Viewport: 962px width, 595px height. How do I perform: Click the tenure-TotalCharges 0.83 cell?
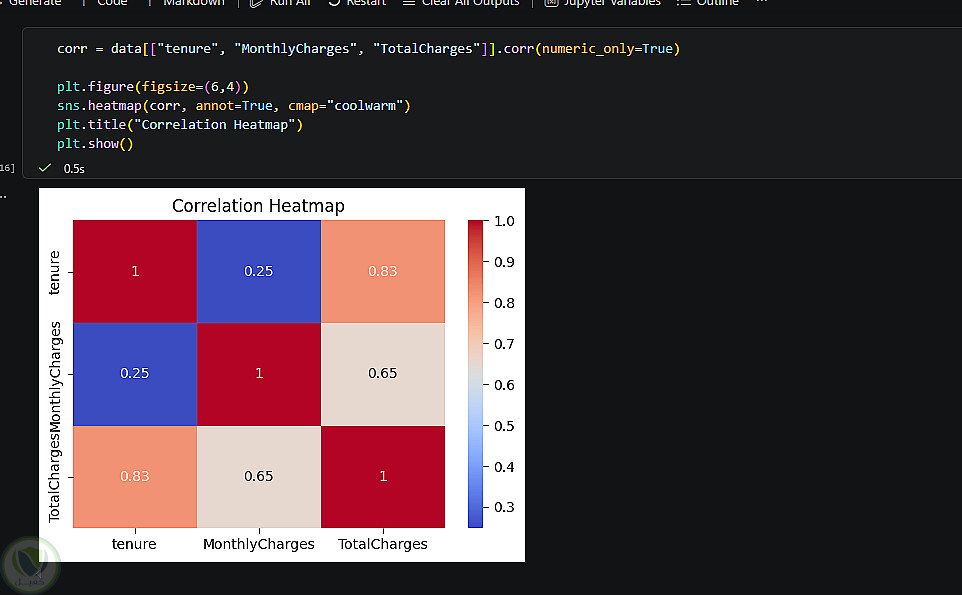[383, 271]
